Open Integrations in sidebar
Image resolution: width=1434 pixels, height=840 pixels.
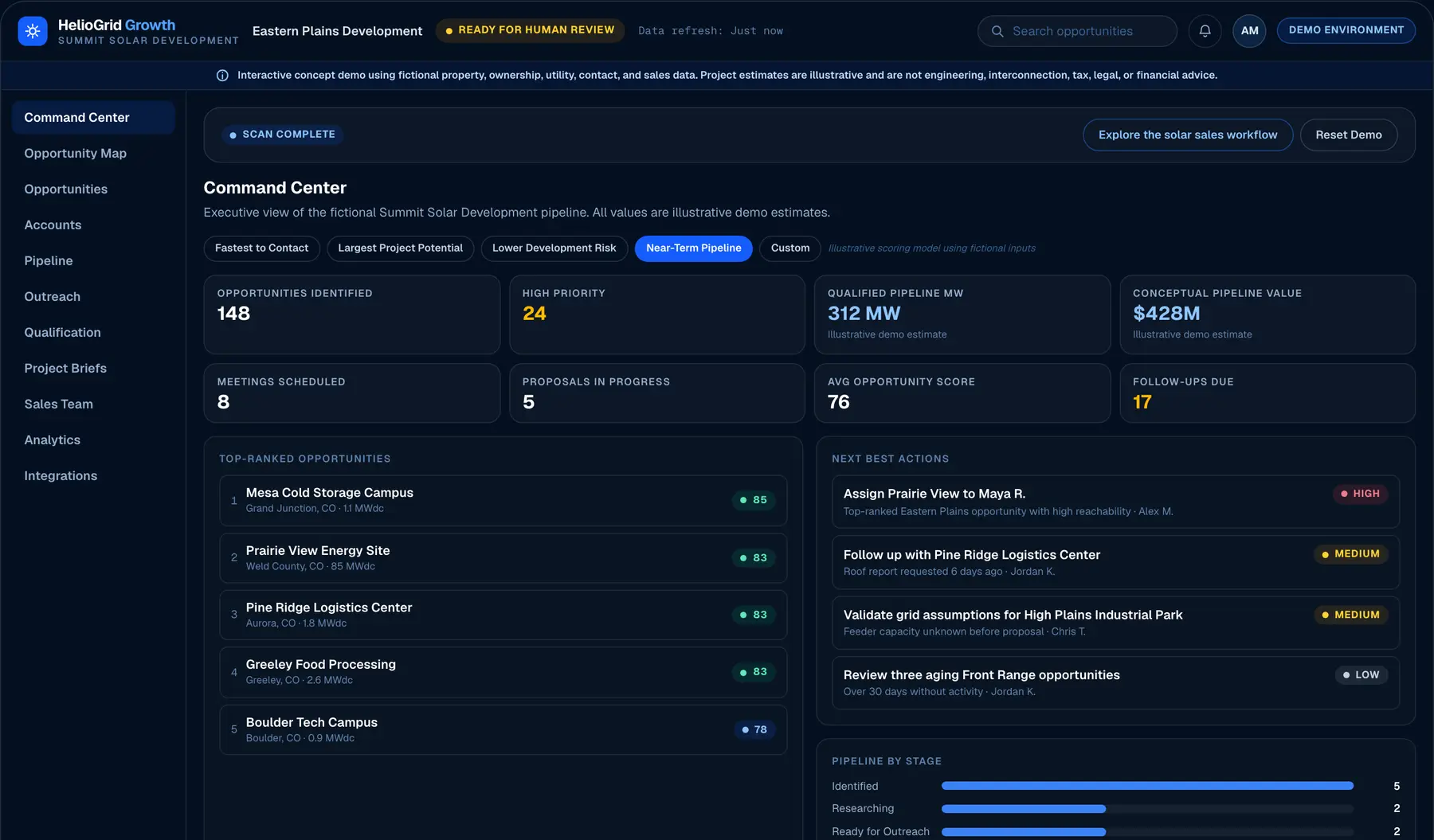[x=93, y=475]
